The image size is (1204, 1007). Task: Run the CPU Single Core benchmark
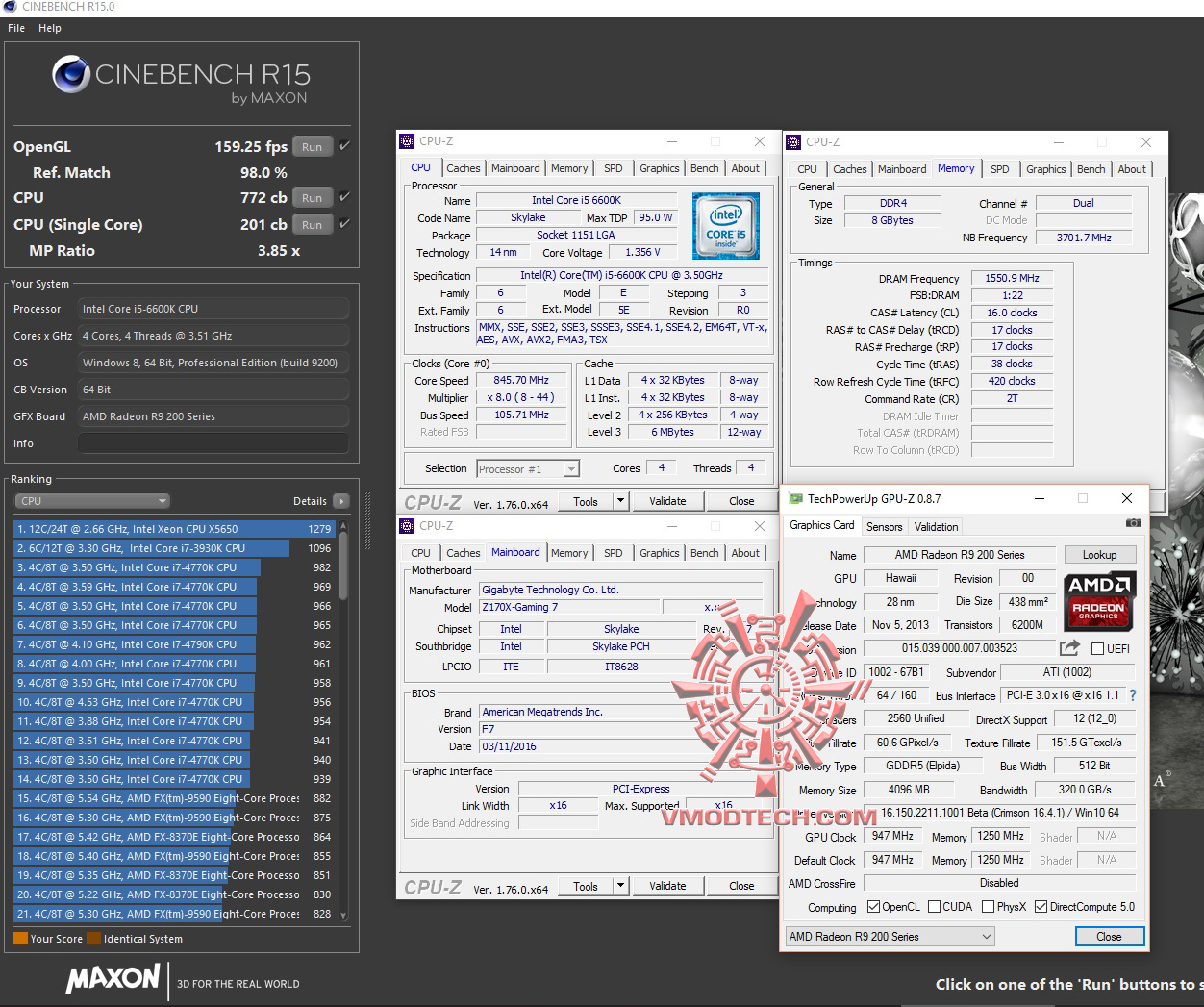coord(313,225)
